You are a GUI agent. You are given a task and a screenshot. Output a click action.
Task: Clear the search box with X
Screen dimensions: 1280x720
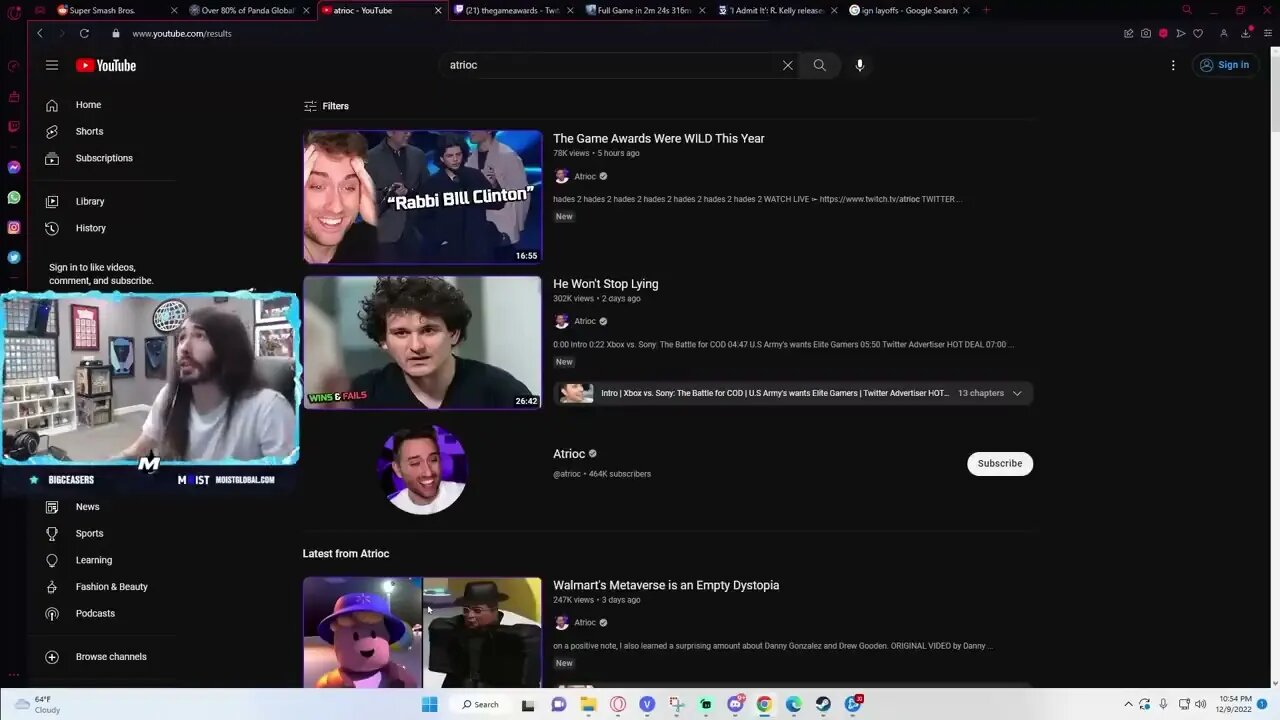[x=787, y=65]
